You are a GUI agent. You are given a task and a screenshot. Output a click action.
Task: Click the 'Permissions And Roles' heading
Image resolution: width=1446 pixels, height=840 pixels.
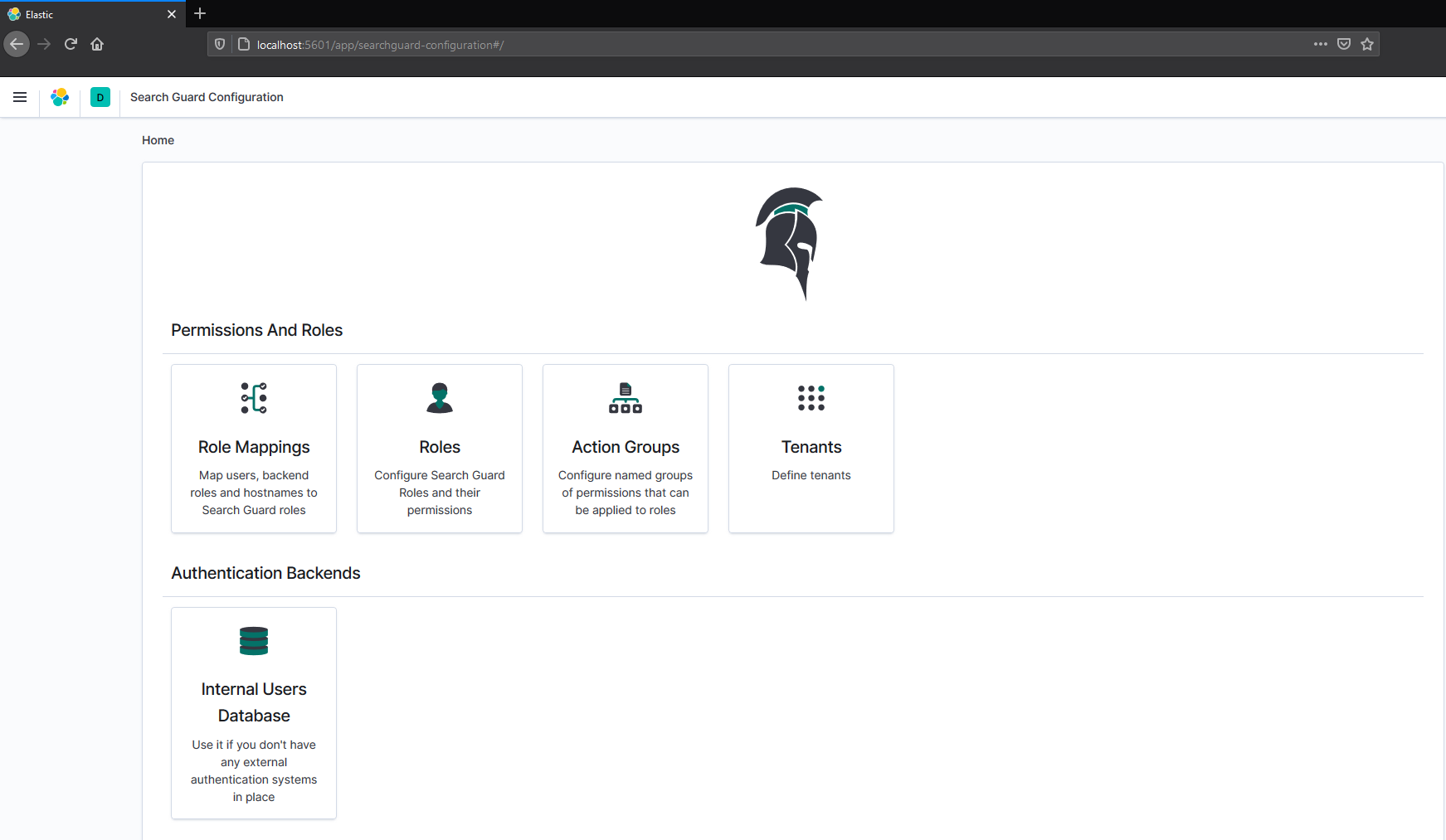point(257,330)
